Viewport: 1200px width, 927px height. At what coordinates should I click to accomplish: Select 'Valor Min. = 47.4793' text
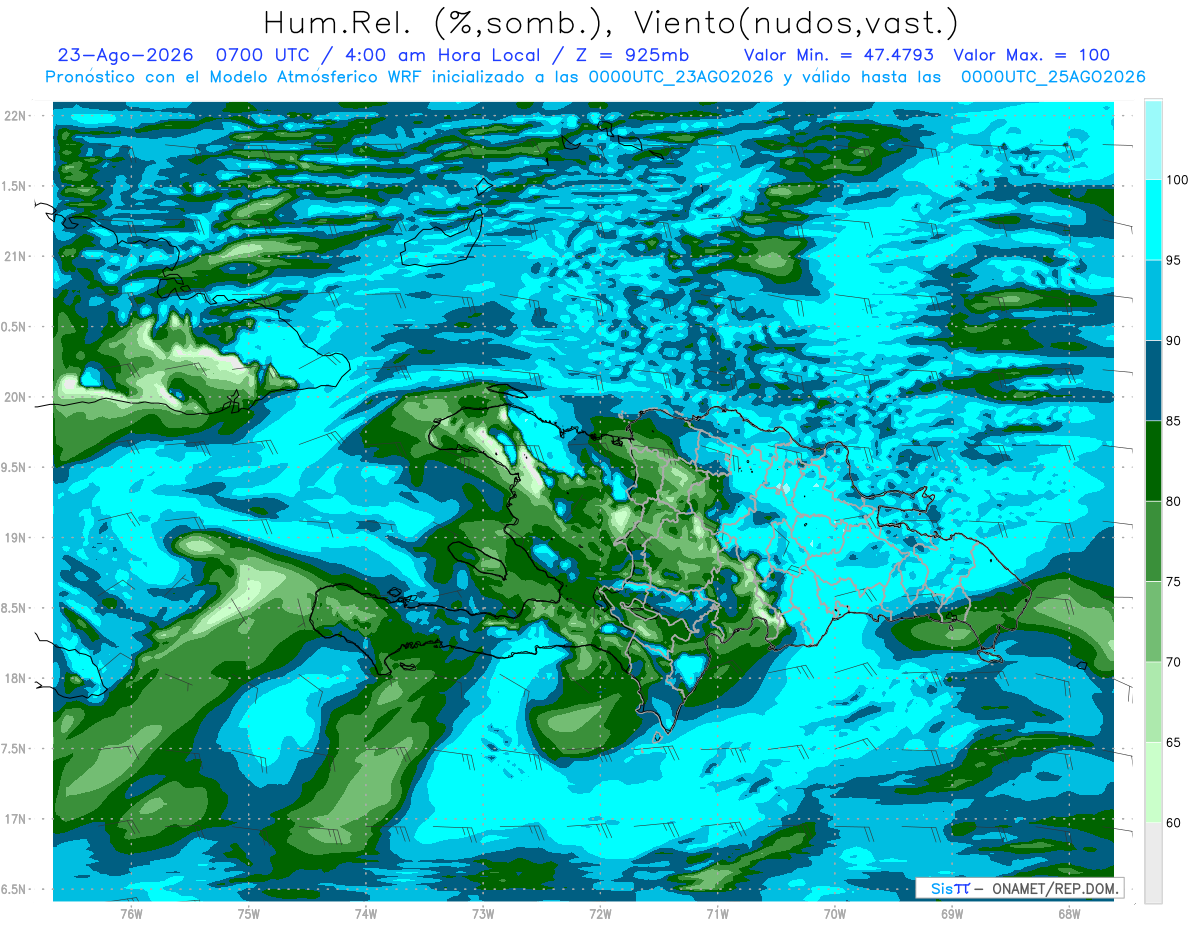coord(839,56)
